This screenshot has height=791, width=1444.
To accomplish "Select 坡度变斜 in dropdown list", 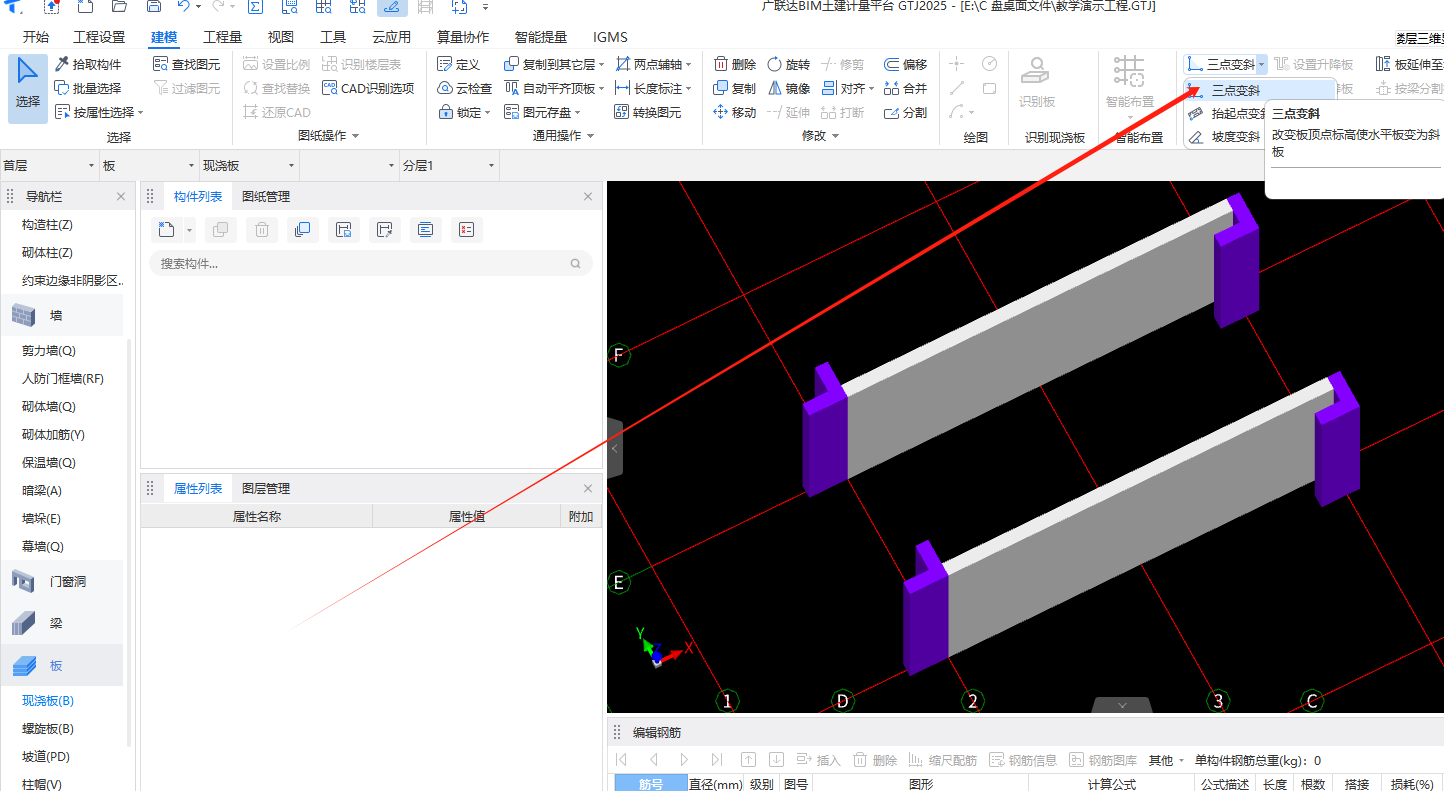I will click(1225, 137).
